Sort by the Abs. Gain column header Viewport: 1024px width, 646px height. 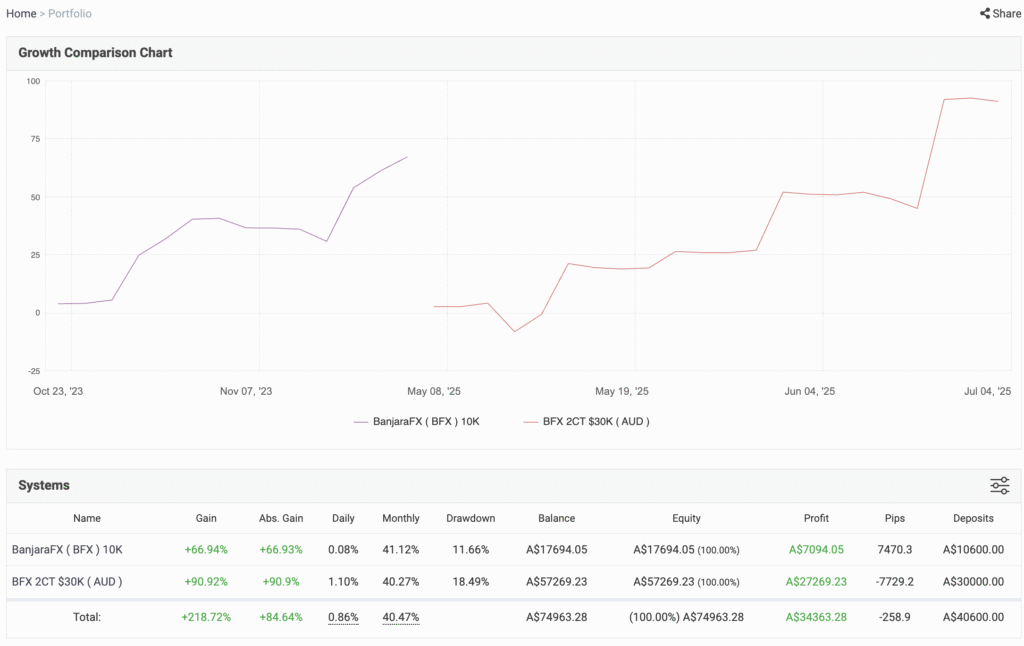pos(279,518)
